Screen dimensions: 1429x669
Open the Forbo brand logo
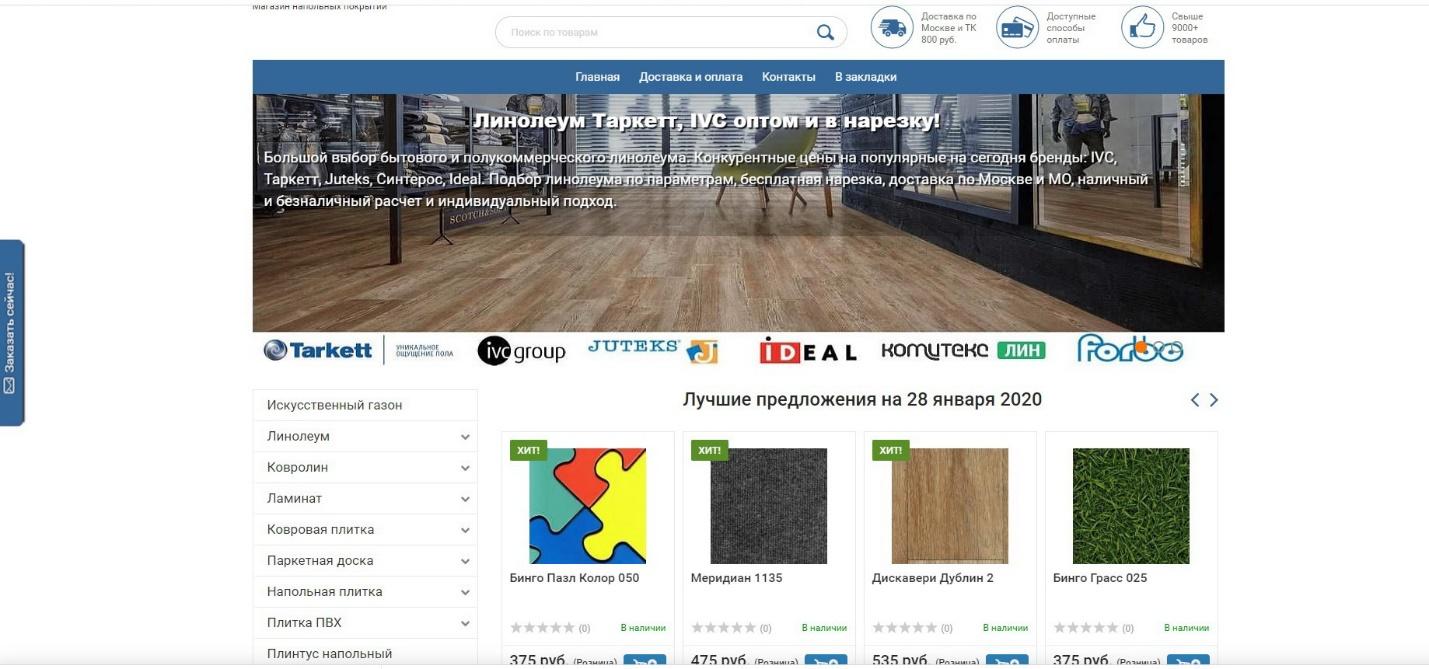click(1130, 349)
